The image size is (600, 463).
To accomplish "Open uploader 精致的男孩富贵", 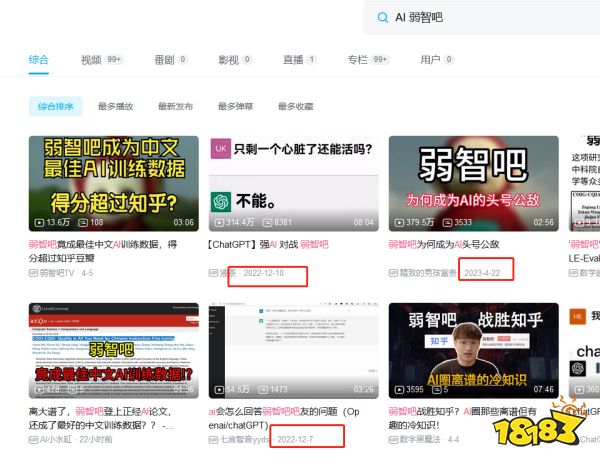I will [x=428, y=273].
